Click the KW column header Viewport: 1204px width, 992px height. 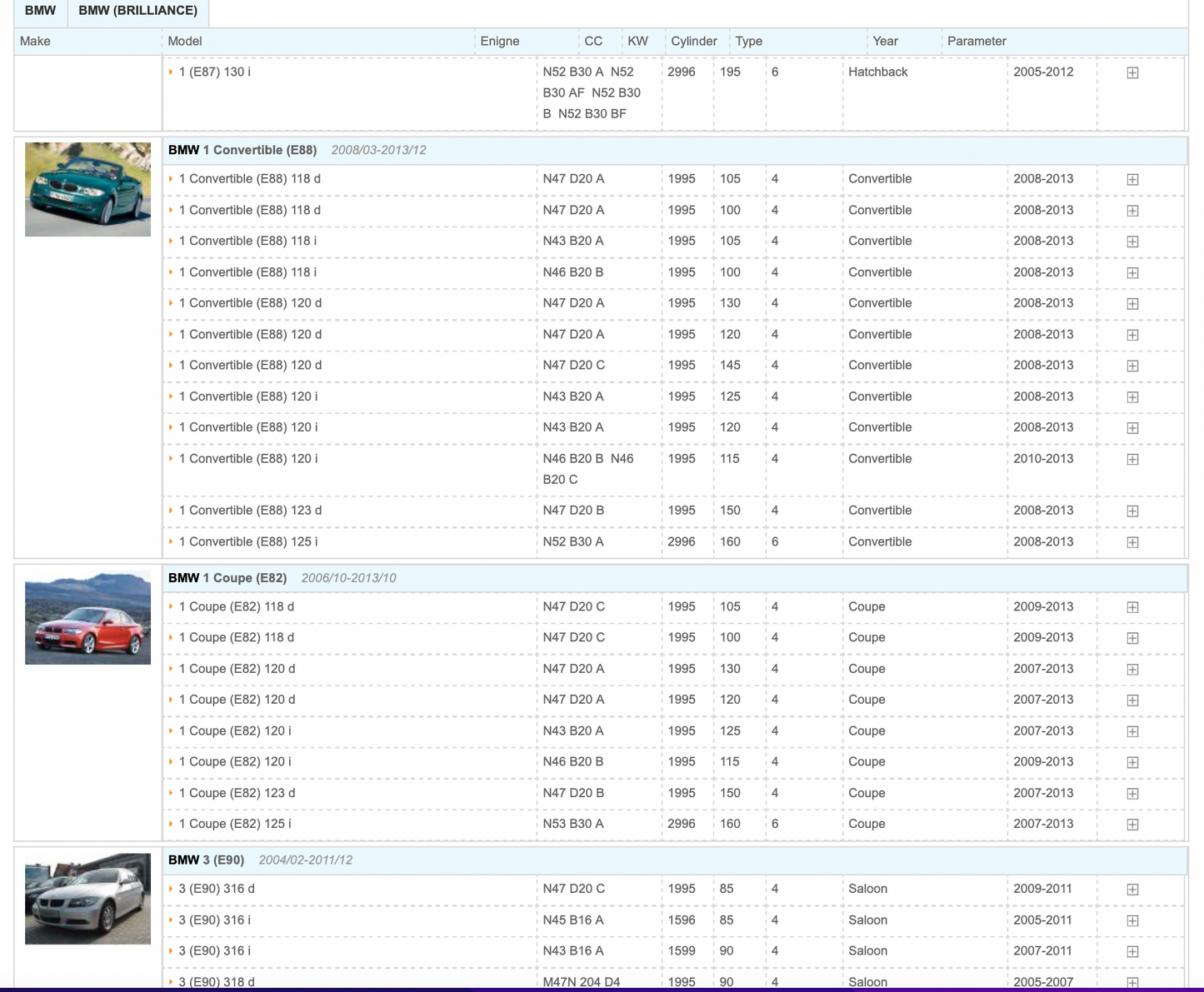637,41
